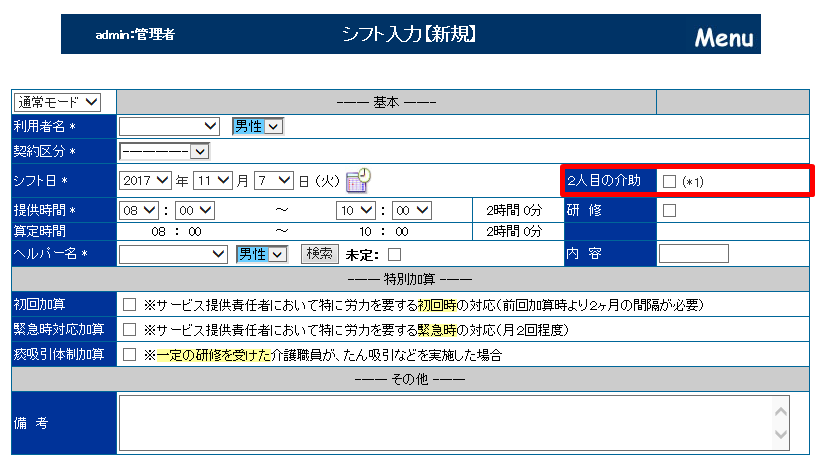Select the shift year 2017 dropdown
The height and width of the screenshot is (467, 823).
click(x=146, y=181)
